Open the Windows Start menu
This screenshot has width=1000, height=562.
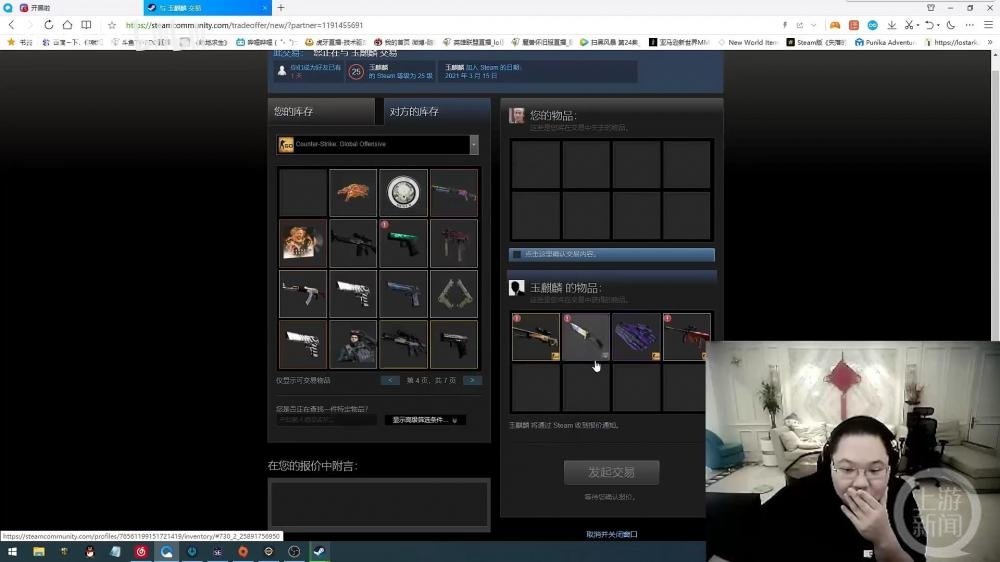[x=12, y=551]
